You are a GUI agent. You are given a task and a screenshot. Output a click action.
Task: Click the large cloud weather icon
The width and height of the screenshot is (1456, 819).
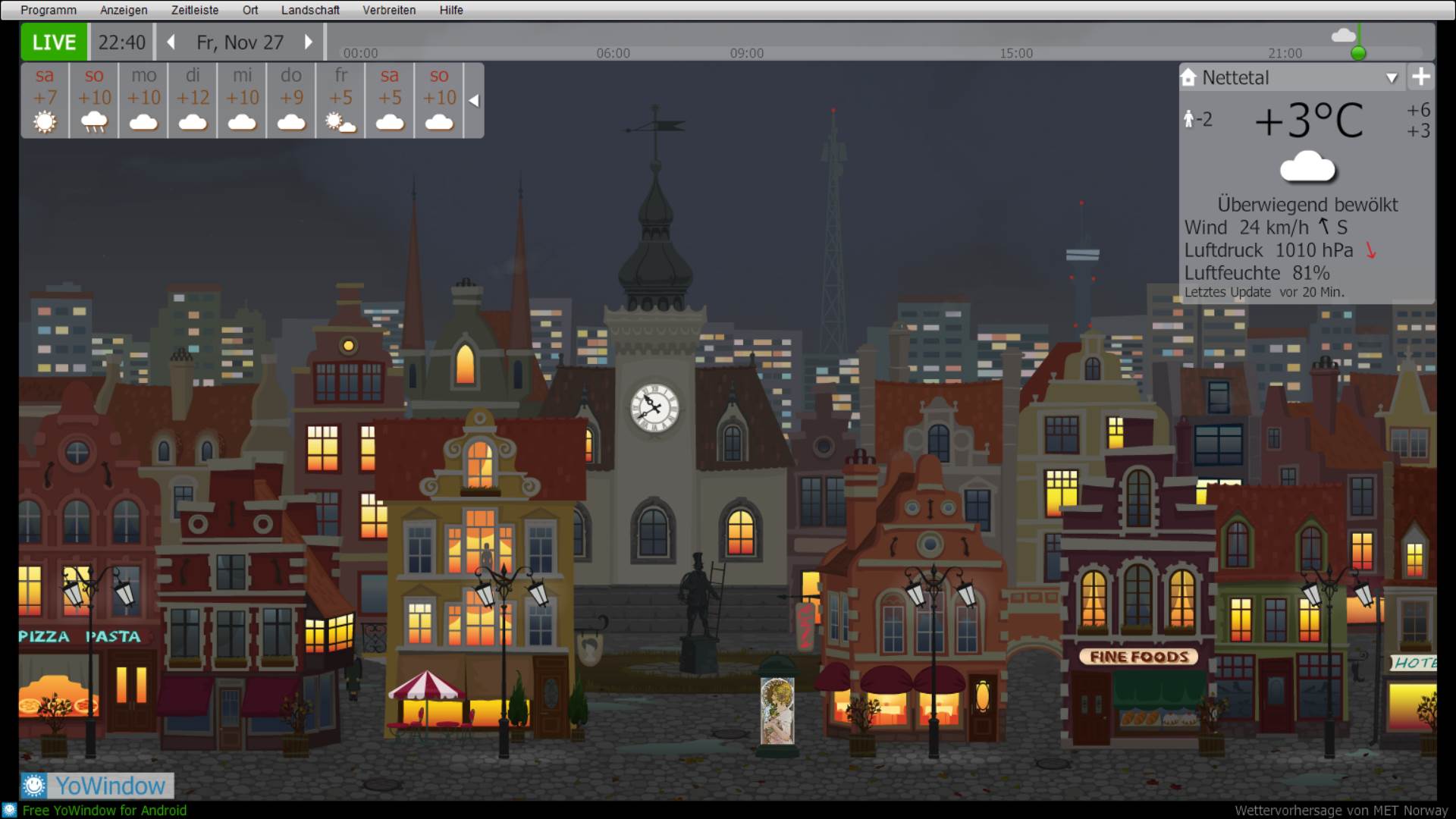click(x=1307, y=167)
